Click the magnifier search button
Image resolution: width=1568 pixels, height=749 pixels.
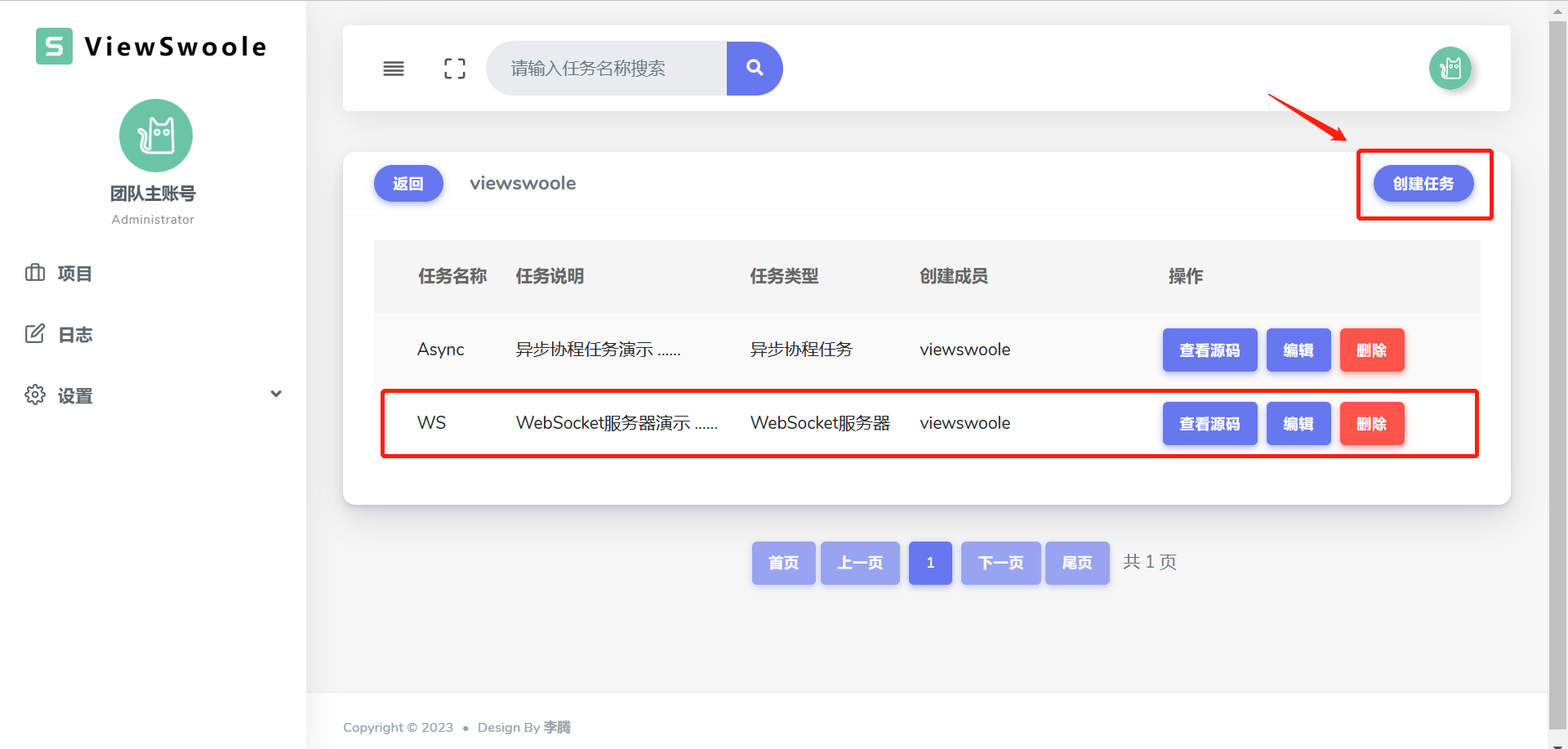point(755,69)
